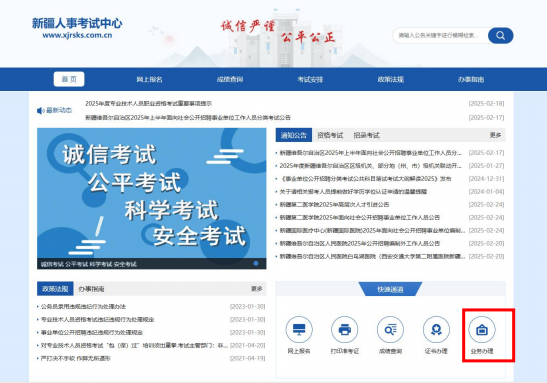Open 人民医院2025年公开招聘编制外工作人员公告
Viewport: 547px width, 383px height.
(x=360, y=243)
